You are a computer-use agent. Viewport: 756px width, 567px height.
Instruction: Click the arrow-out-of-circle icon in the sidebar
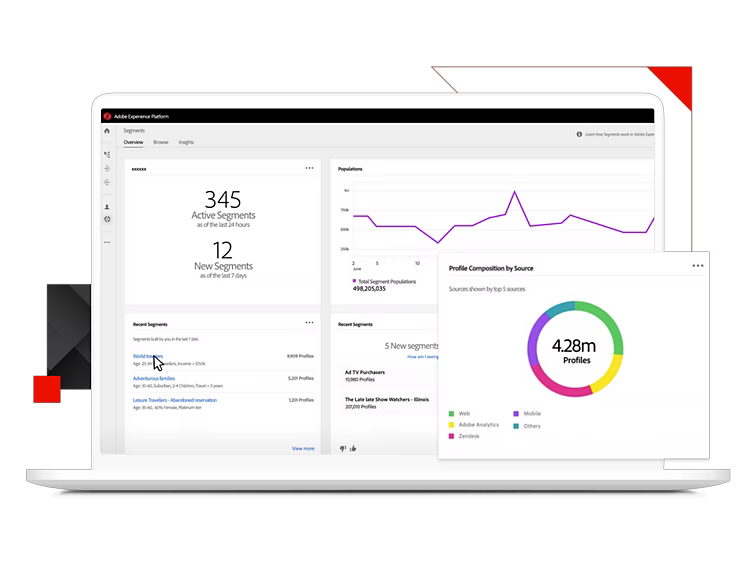[x=107, y=182]
